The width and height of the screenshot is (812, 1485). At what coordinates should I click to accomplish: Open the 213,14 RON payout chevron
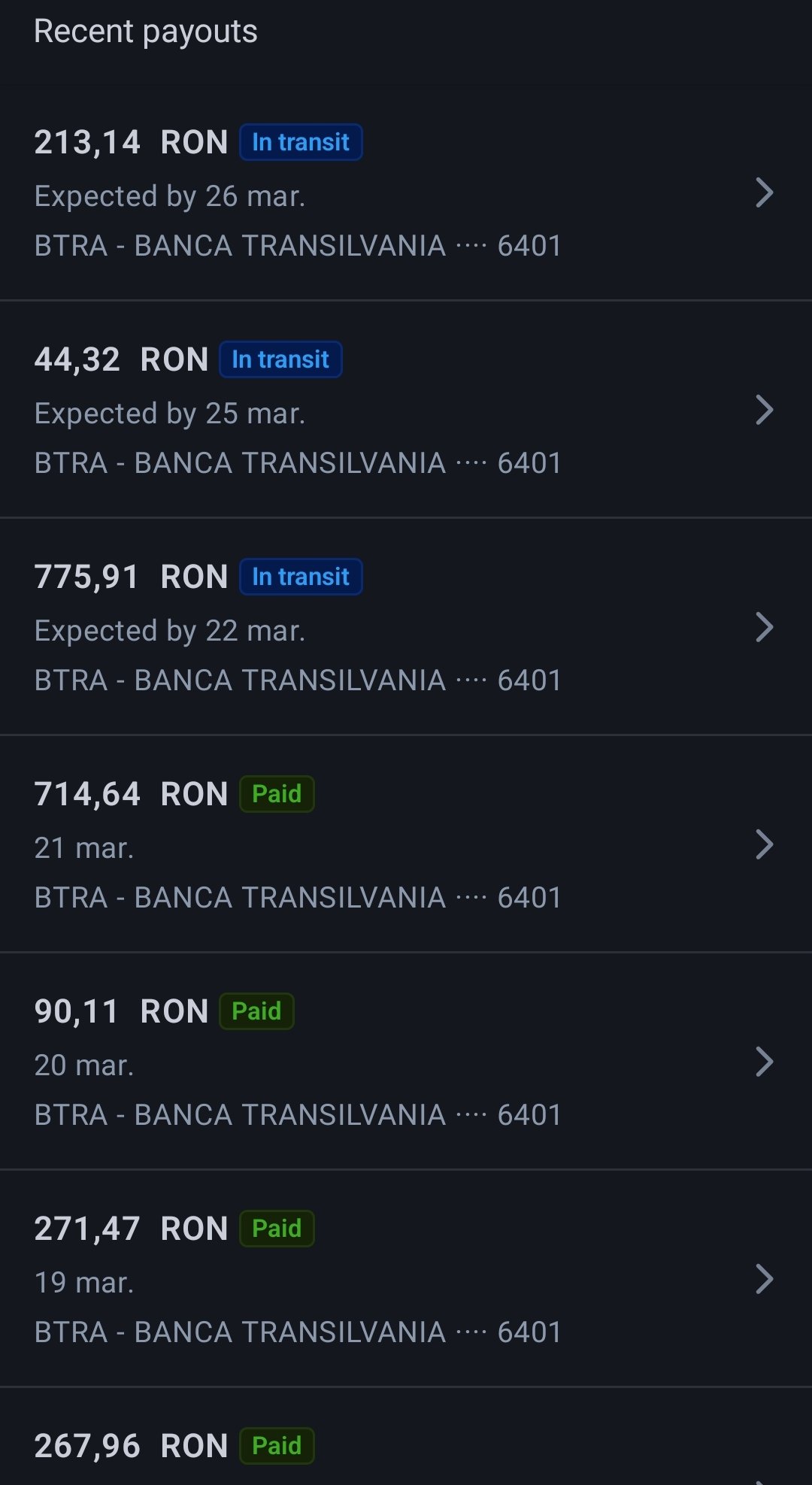tap(764, 193)
